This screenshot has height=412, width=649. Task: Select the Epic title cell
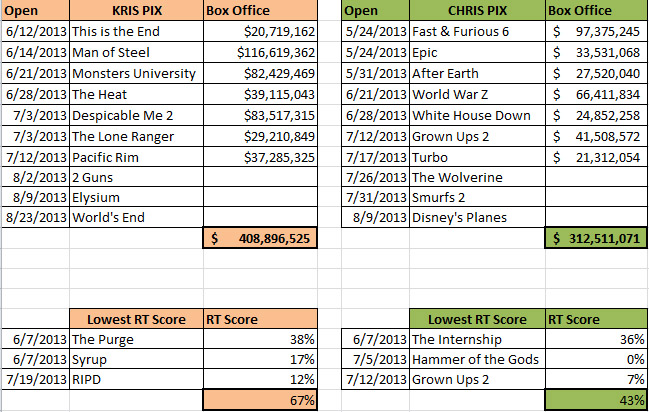tap(477, 53)
